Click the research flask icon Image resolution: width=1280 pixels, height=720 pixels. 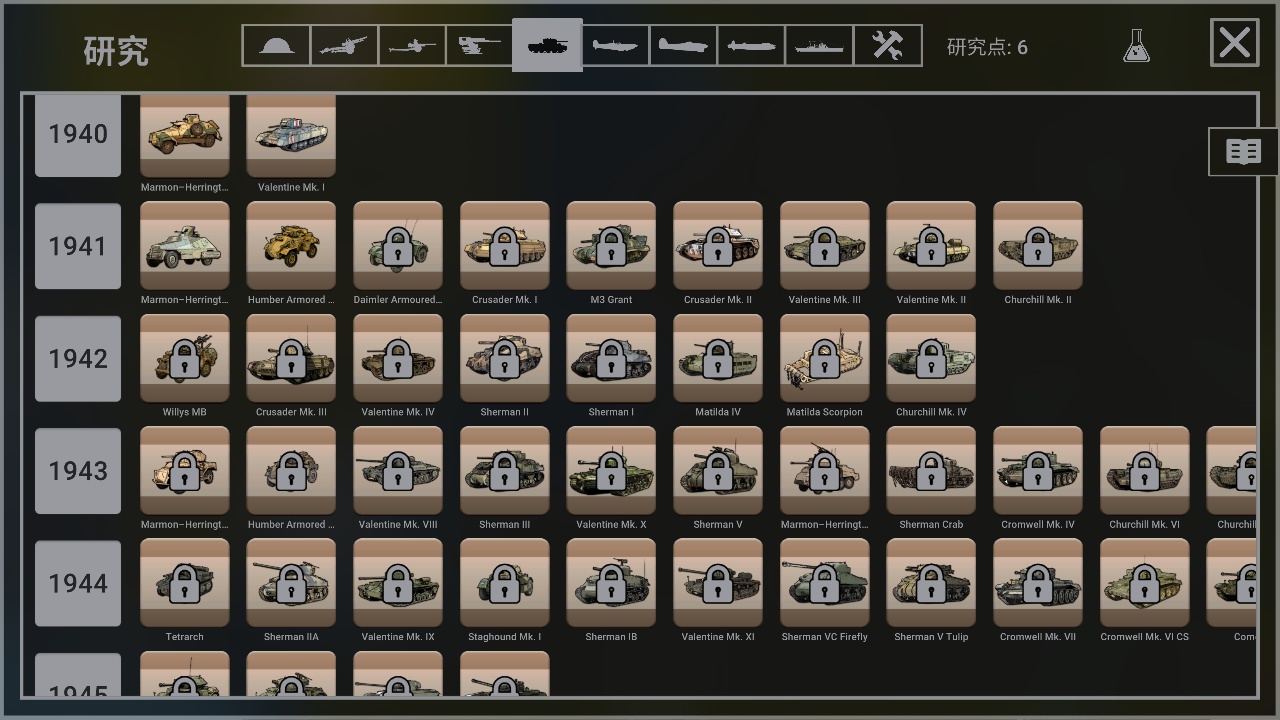pyautogui.click(x=1136, y=46)
